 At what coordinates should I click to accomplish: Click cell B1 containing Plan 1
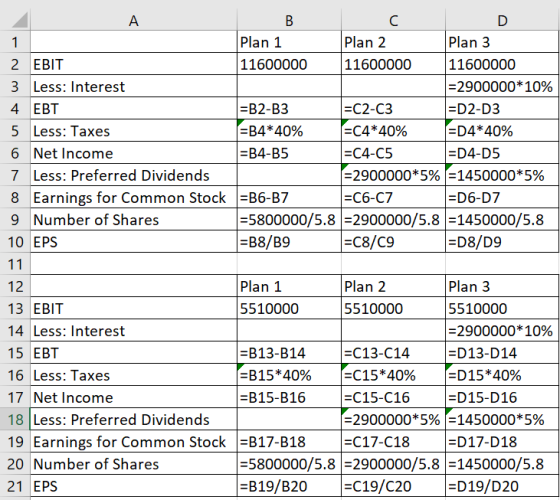[x=289, y=42]
